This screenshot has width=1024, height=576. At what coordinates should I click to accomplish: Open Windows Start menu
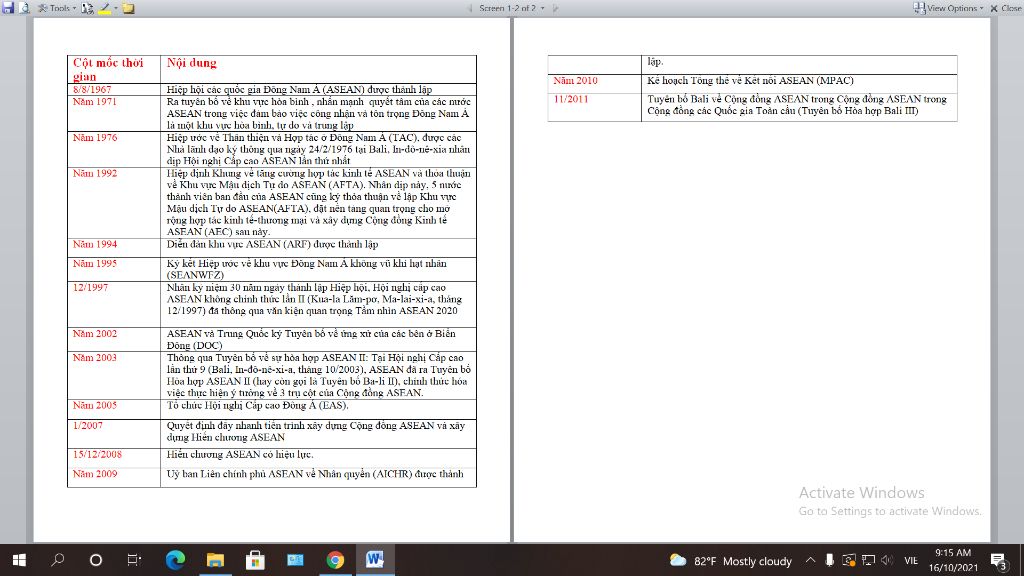[x=19, y=560]
